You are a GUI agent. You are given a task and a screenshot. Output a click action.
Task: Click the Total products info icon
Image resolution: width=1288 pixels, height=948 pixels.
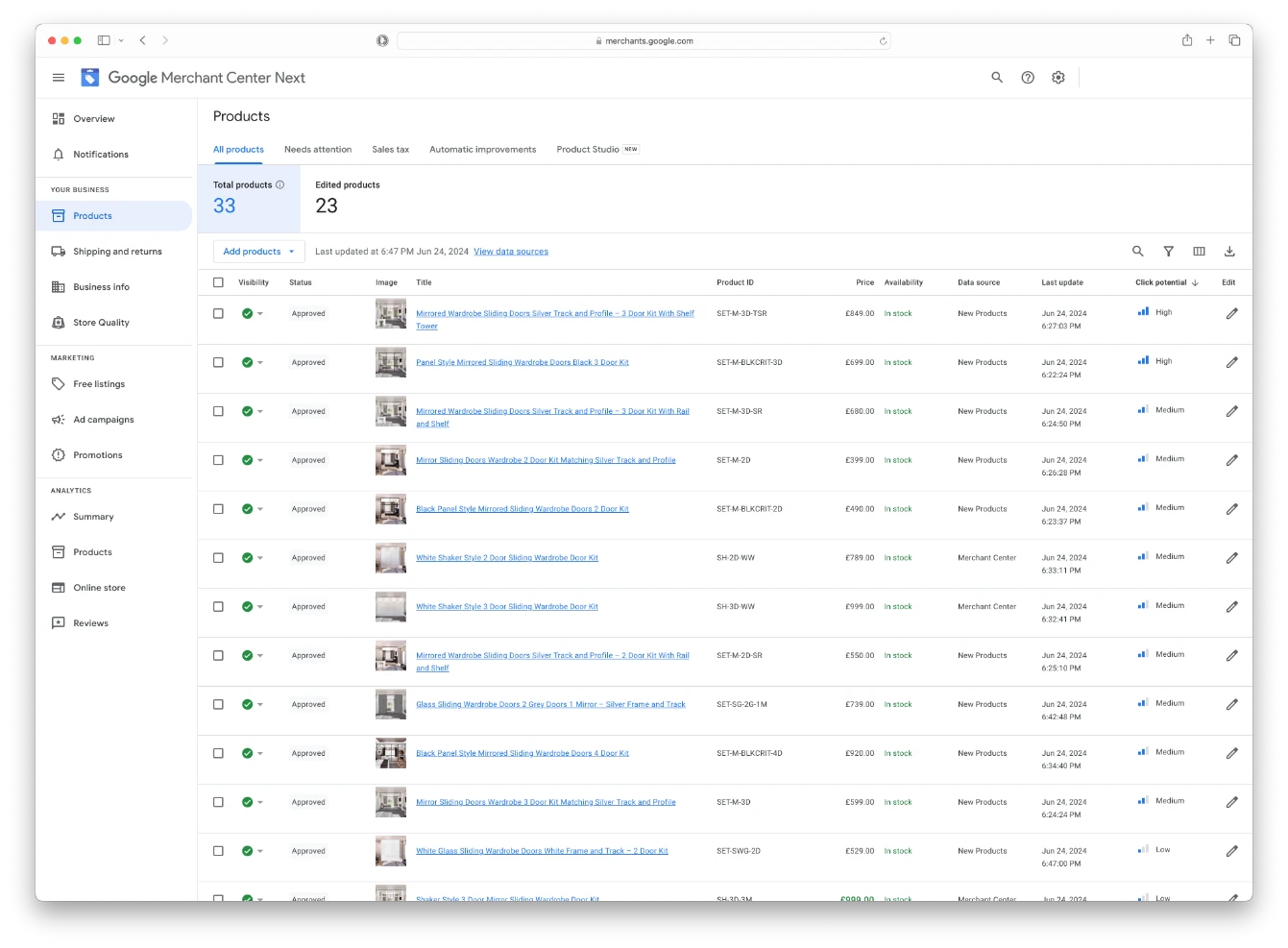pyautogui.click(x=280, y=184)
